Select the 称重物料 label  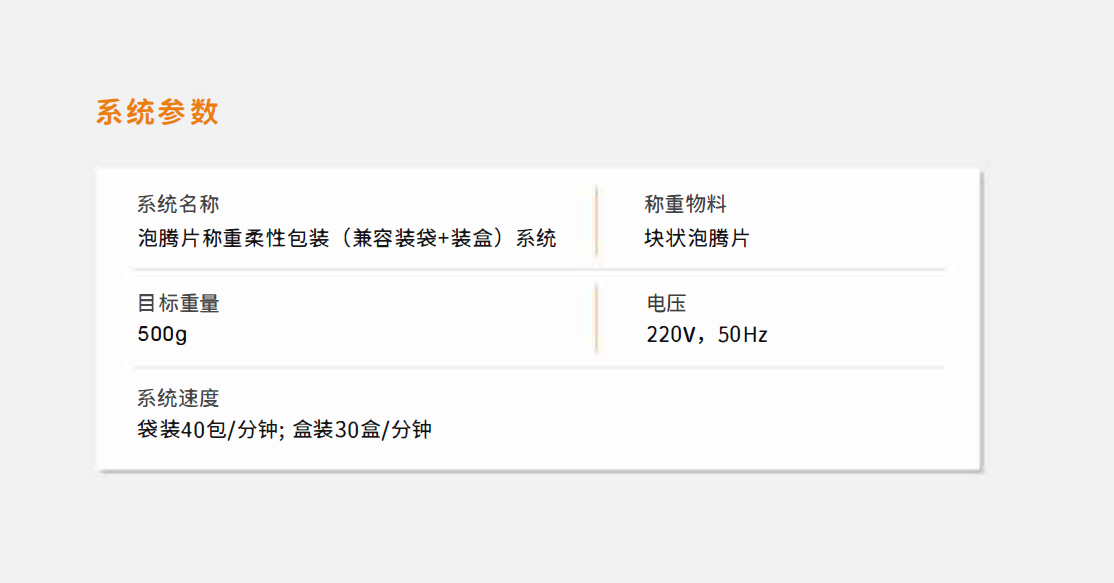click(685, 205)
